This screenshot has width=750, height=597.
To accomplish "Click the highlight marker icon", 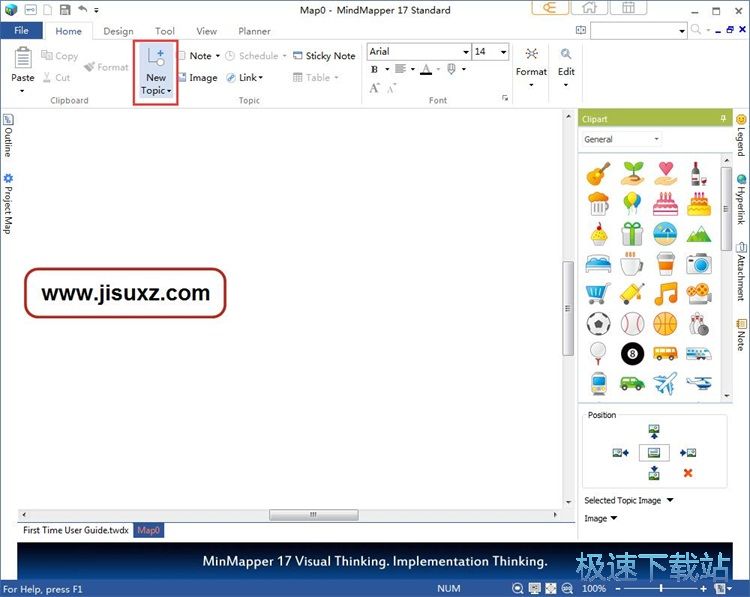I will pyautogui.click(x=451, y=69).
